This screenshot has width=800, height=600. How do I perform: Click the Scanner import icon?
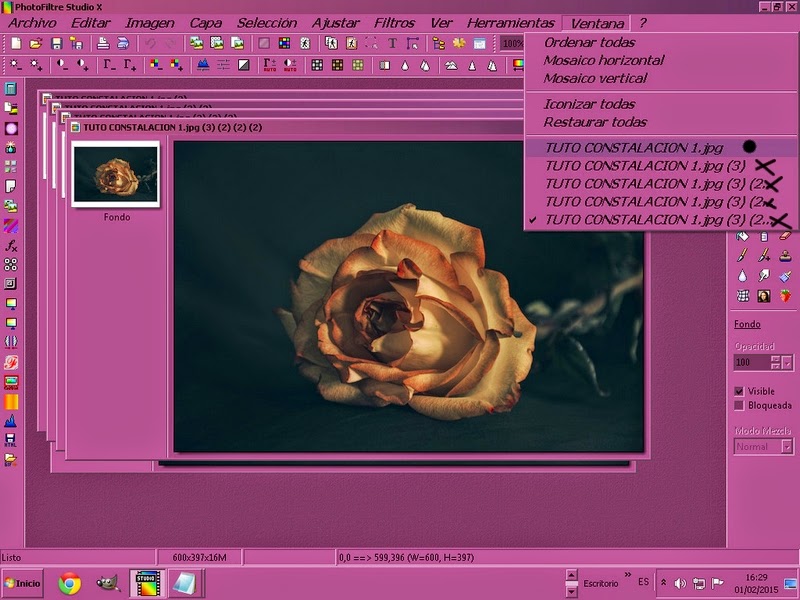click(x=123, y=44)
